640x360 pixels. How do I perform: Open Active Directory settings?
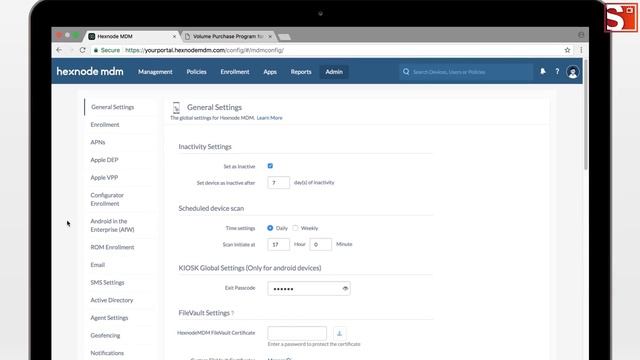(112, 300)
